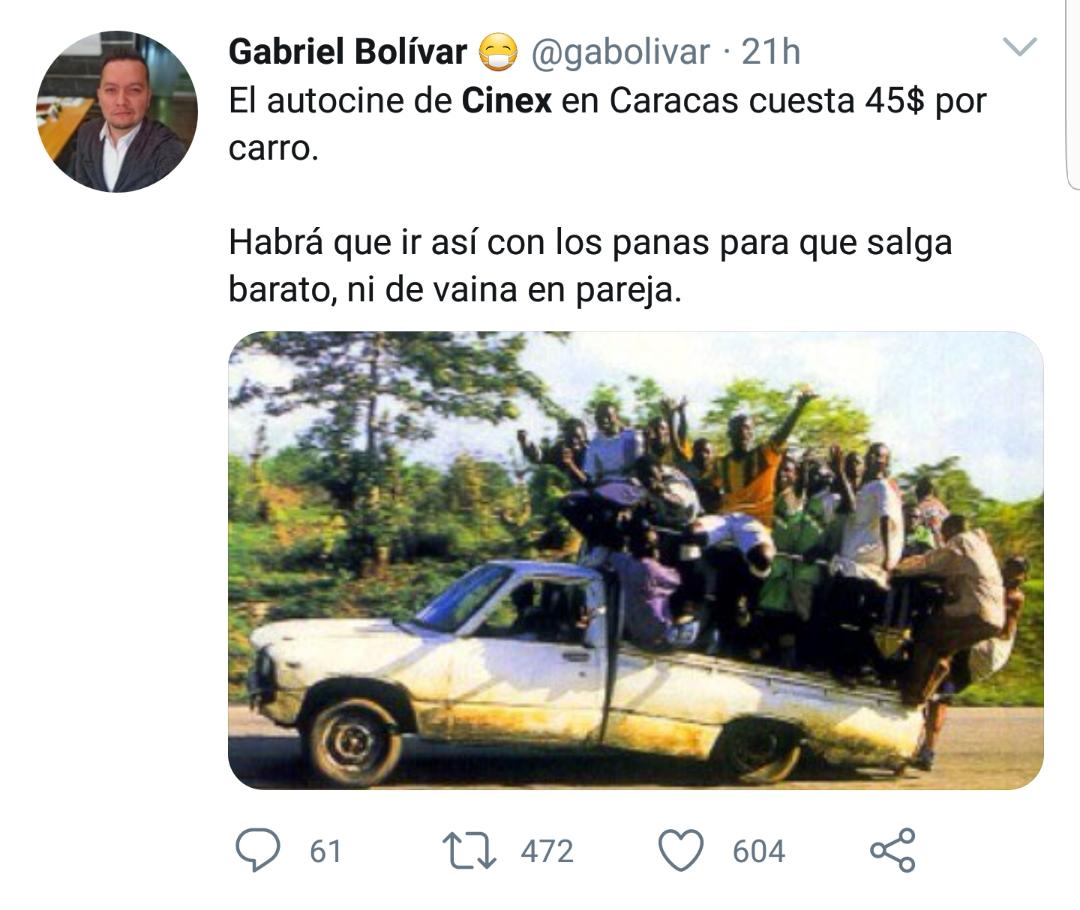Image resolution: width=1080 pixels, height=910 pixels.
Task: Visit the @gabolivar handle
Action: [620, 53]
